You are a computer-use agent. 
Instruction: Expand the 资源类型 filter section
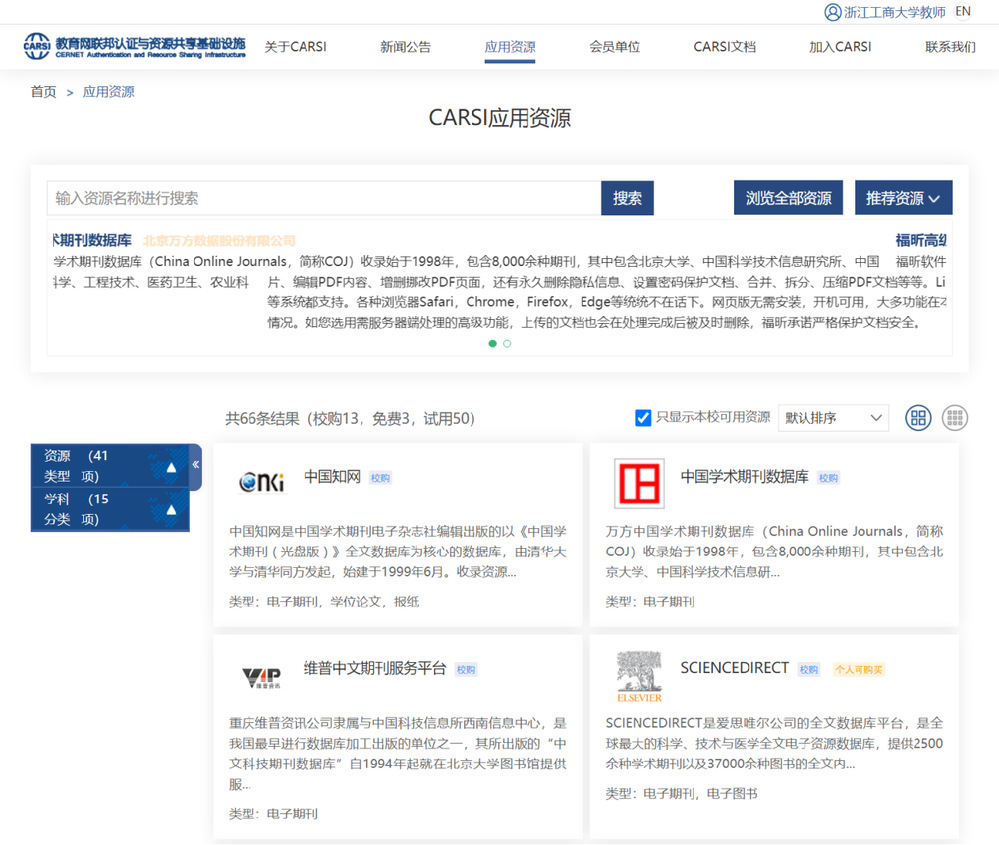click(171, 467)
